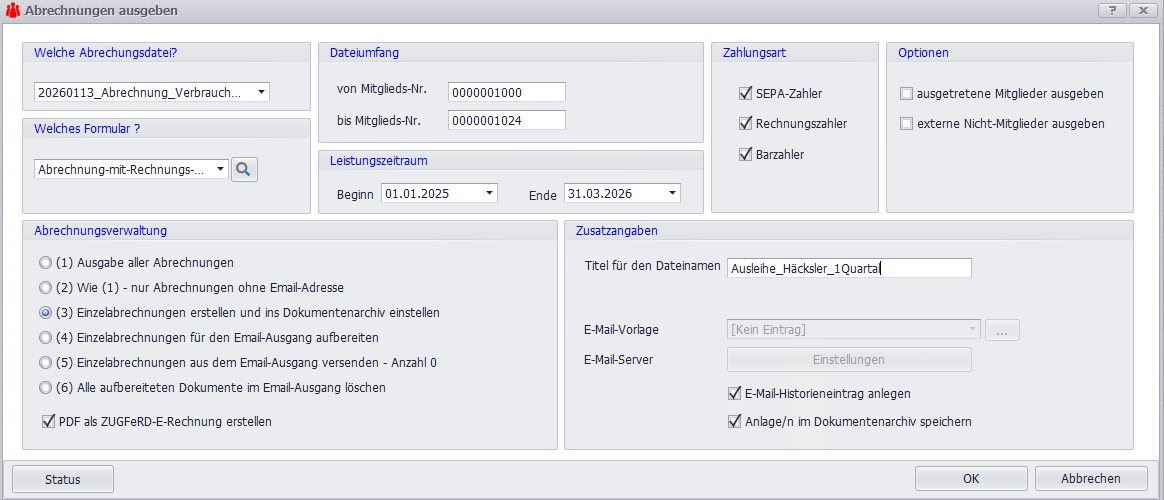Click the von Mitglieds-Nr. input field
The width and height of the screenshot is (1164, 500).
point(506,92)
